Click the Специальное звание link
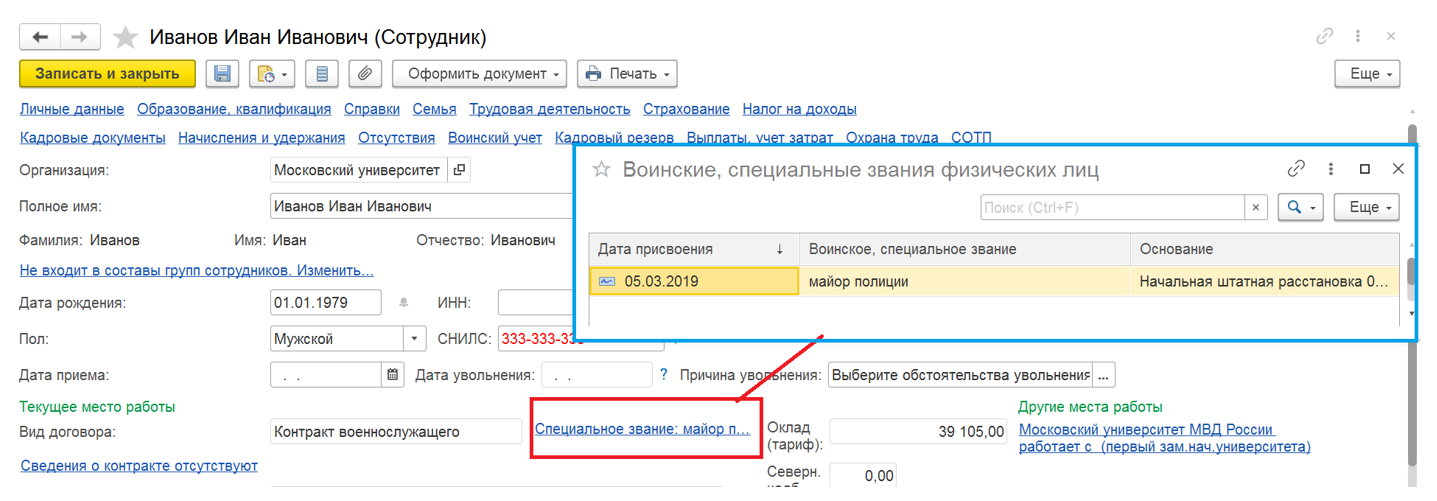Viewport: 1437px width, 501px height. [642, 429]
